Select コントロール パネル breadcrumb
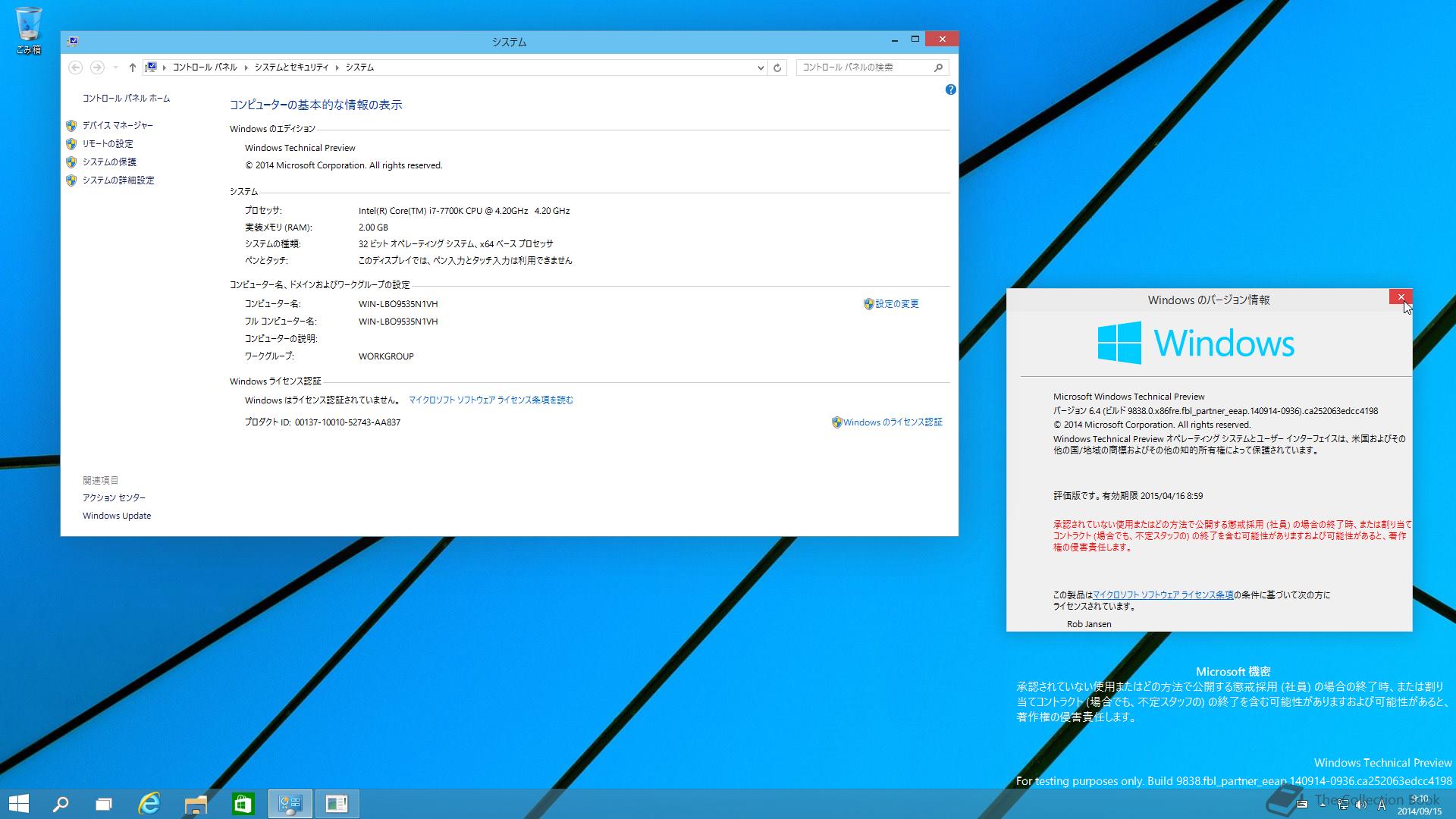This screenshot has width=1456, height=819. tap(205, 67)
